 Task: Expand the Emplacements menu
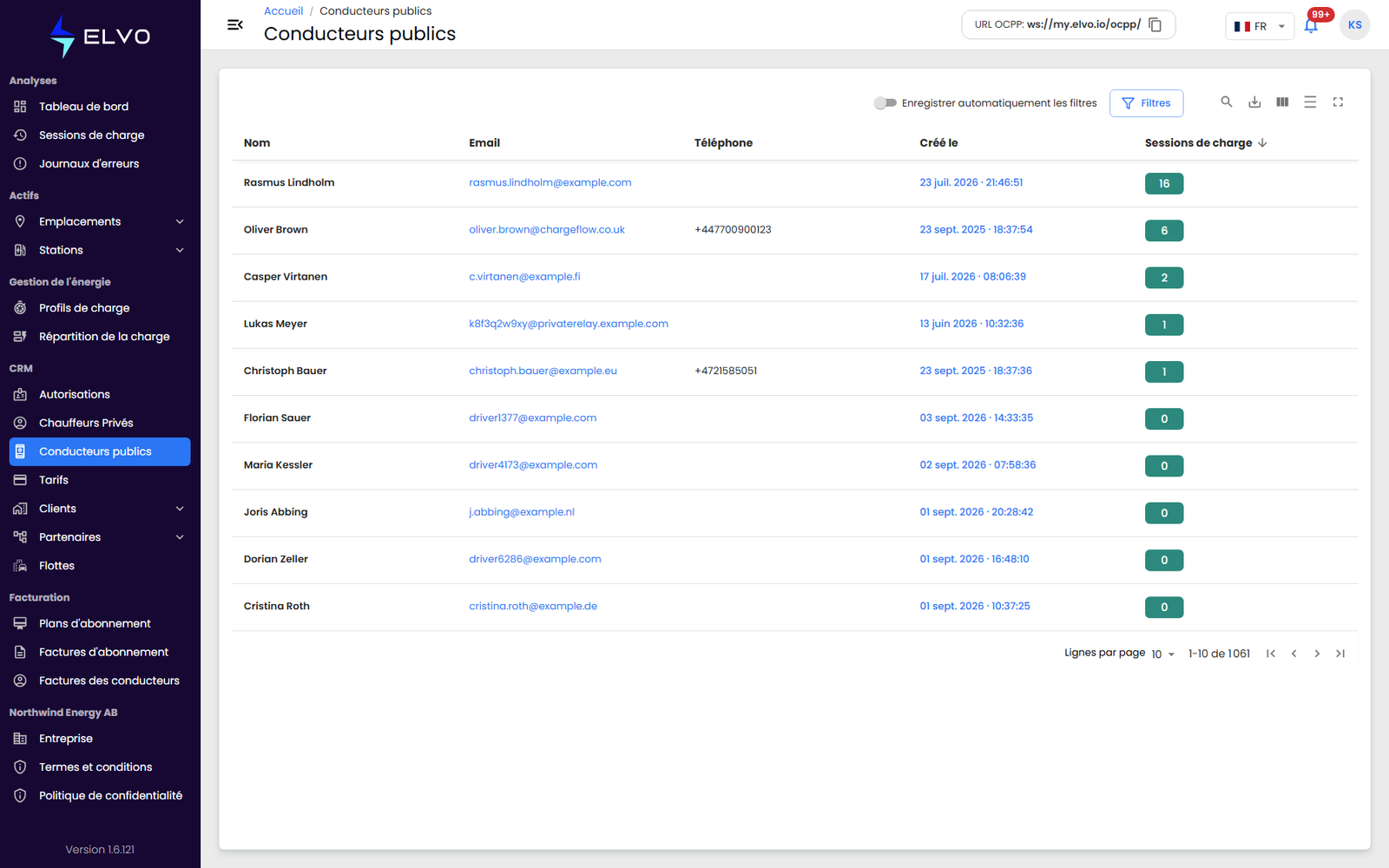pyautogui.click(x=100, y=222)
